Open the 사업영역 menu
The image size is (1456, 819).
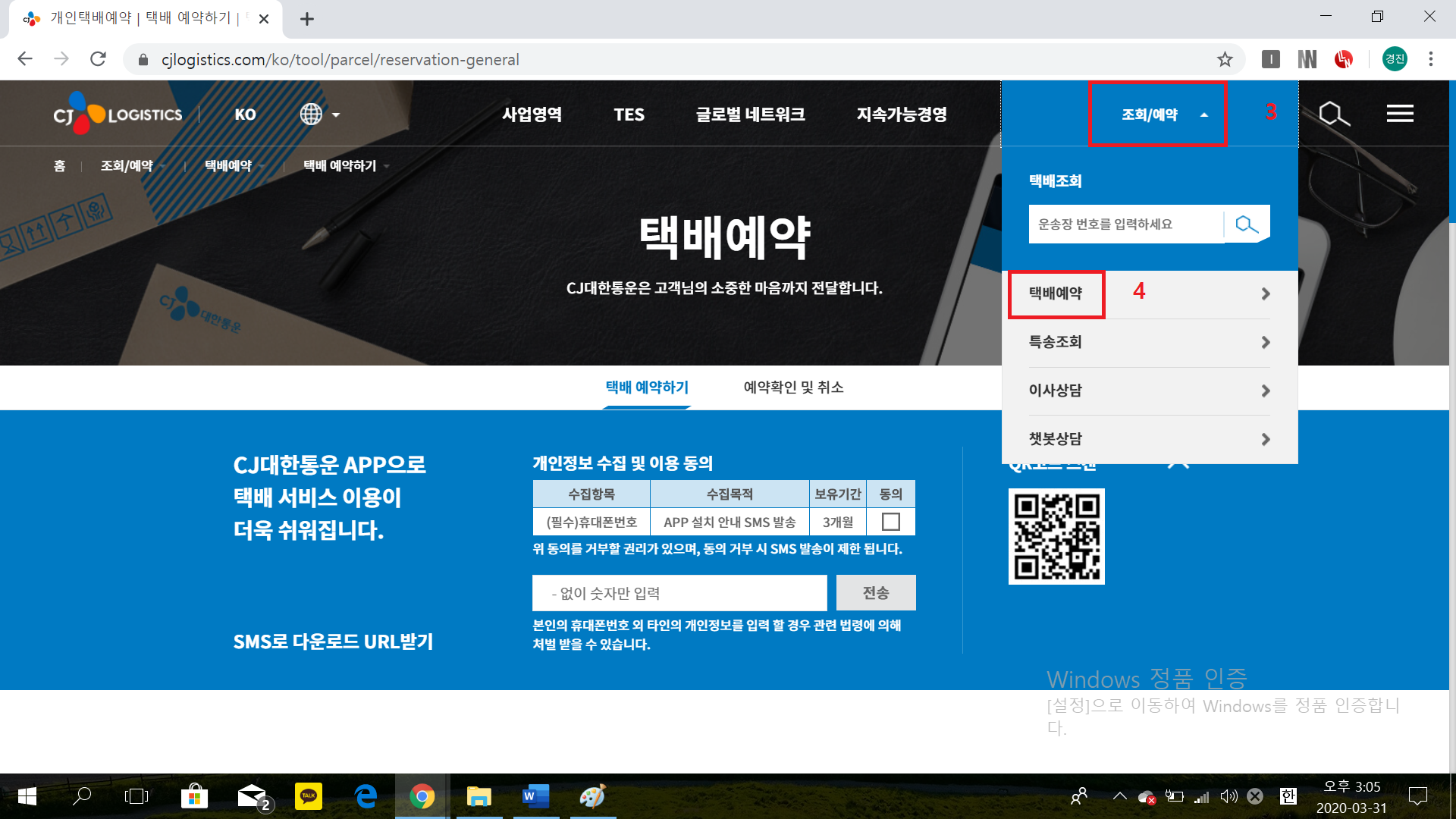532,115
